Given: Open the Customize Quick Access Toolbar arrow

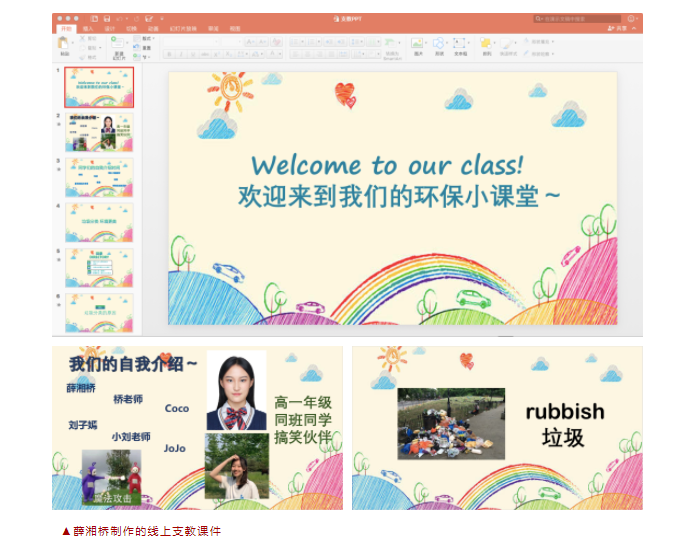Looking at the screenshot, I should (162, 19).
